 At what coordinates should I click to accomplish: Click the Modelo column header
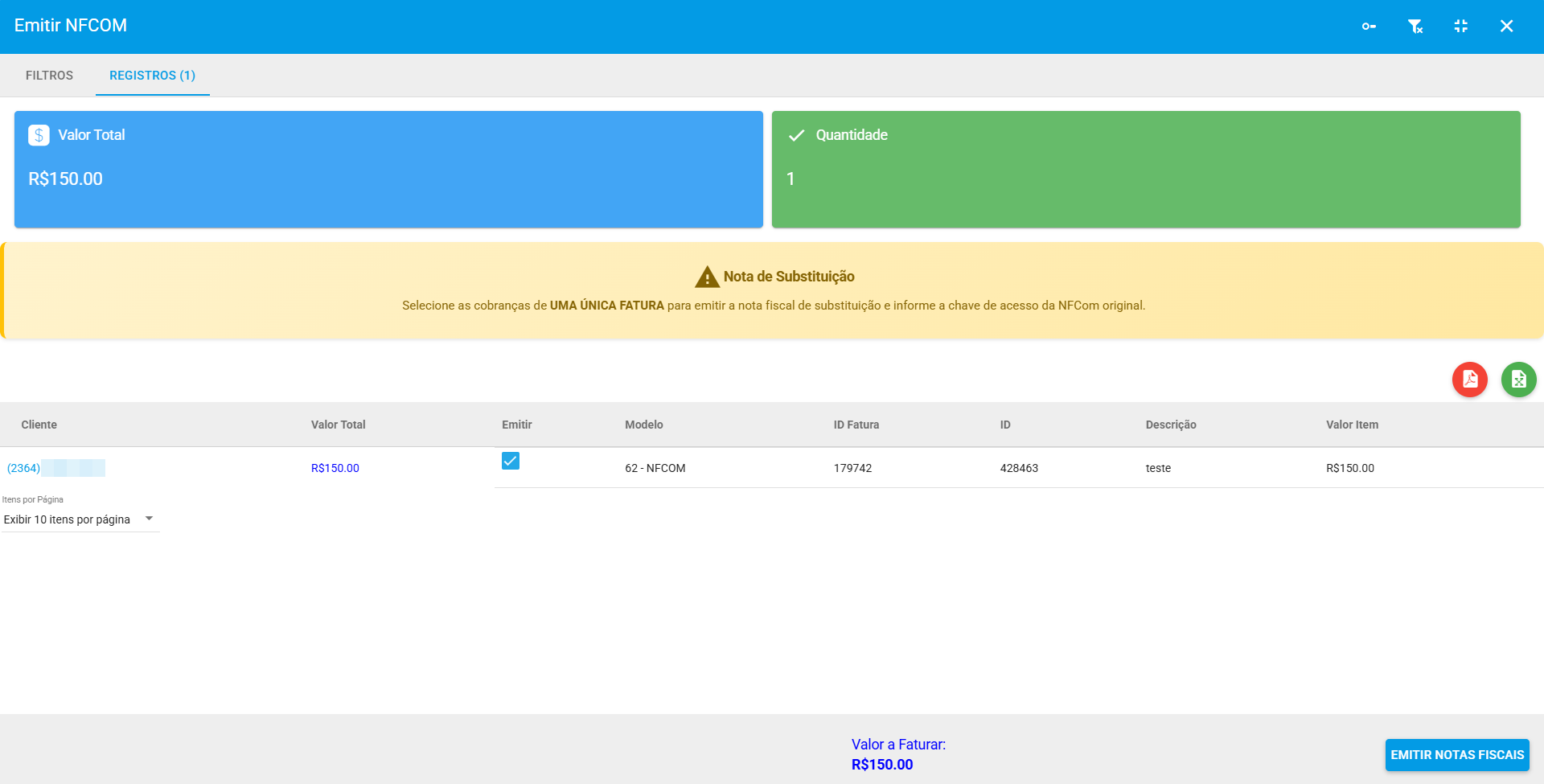(644, 425)
